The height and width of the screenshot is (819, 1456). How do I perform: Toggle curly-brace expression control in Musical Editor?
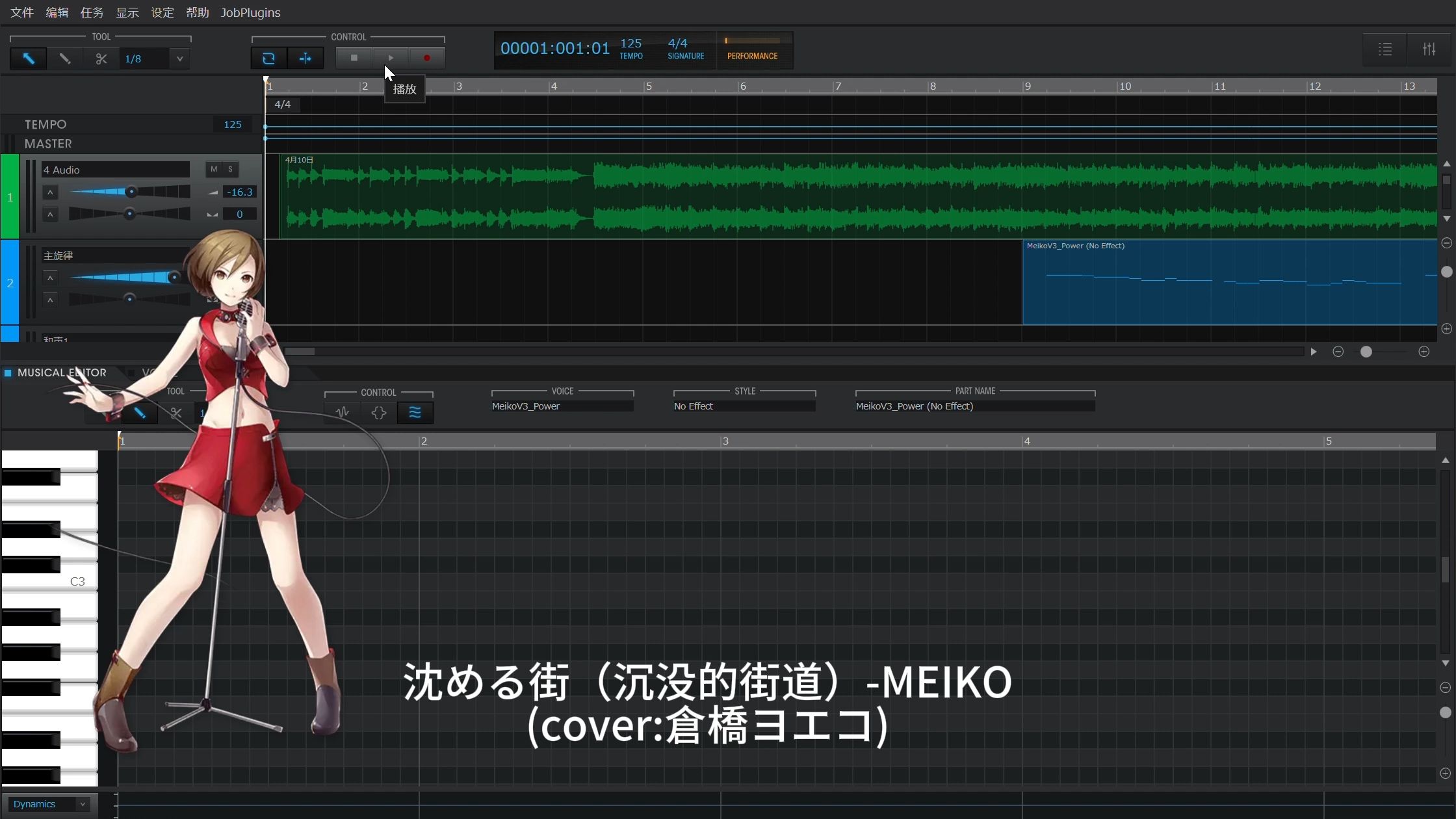click(379, 412)
